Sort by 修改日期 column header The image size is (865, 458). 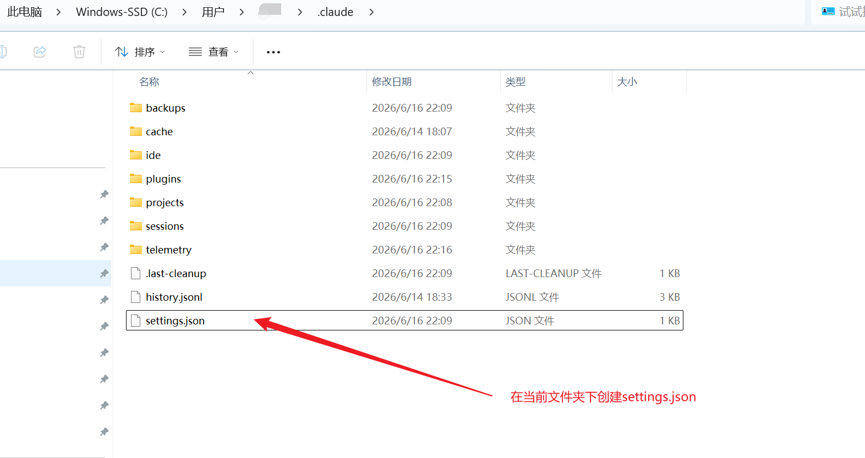(x=392, y=82)
